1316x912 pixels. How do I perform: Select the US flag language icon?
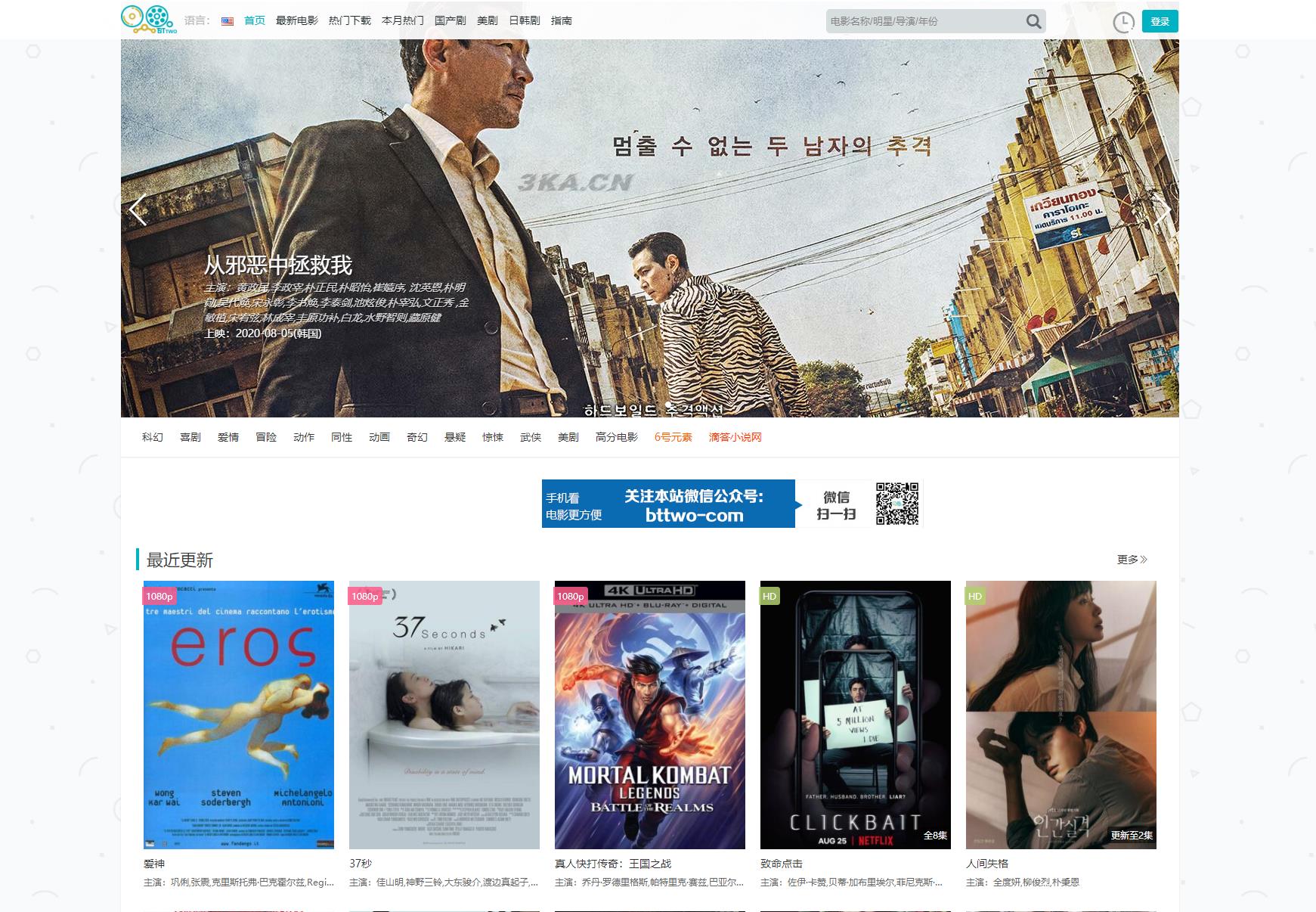pyautogui.click(x=227, y=21)
